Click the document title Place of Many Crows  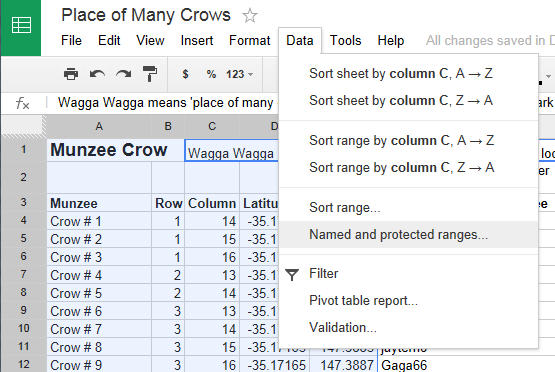(146, 15)
